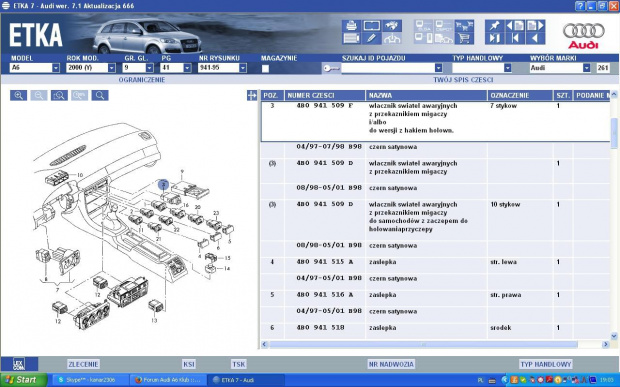The height and width of the screenshot is (387, 620).
Task: Click the vertical scrollbar down arrow
Action: (614, 336)
